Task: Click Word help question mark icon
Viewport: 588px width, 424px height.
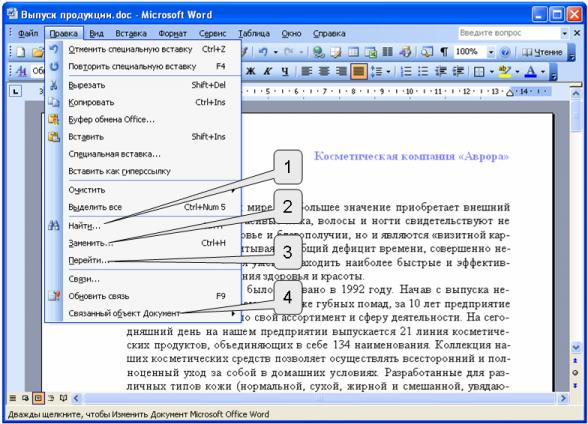Action: 505,52
